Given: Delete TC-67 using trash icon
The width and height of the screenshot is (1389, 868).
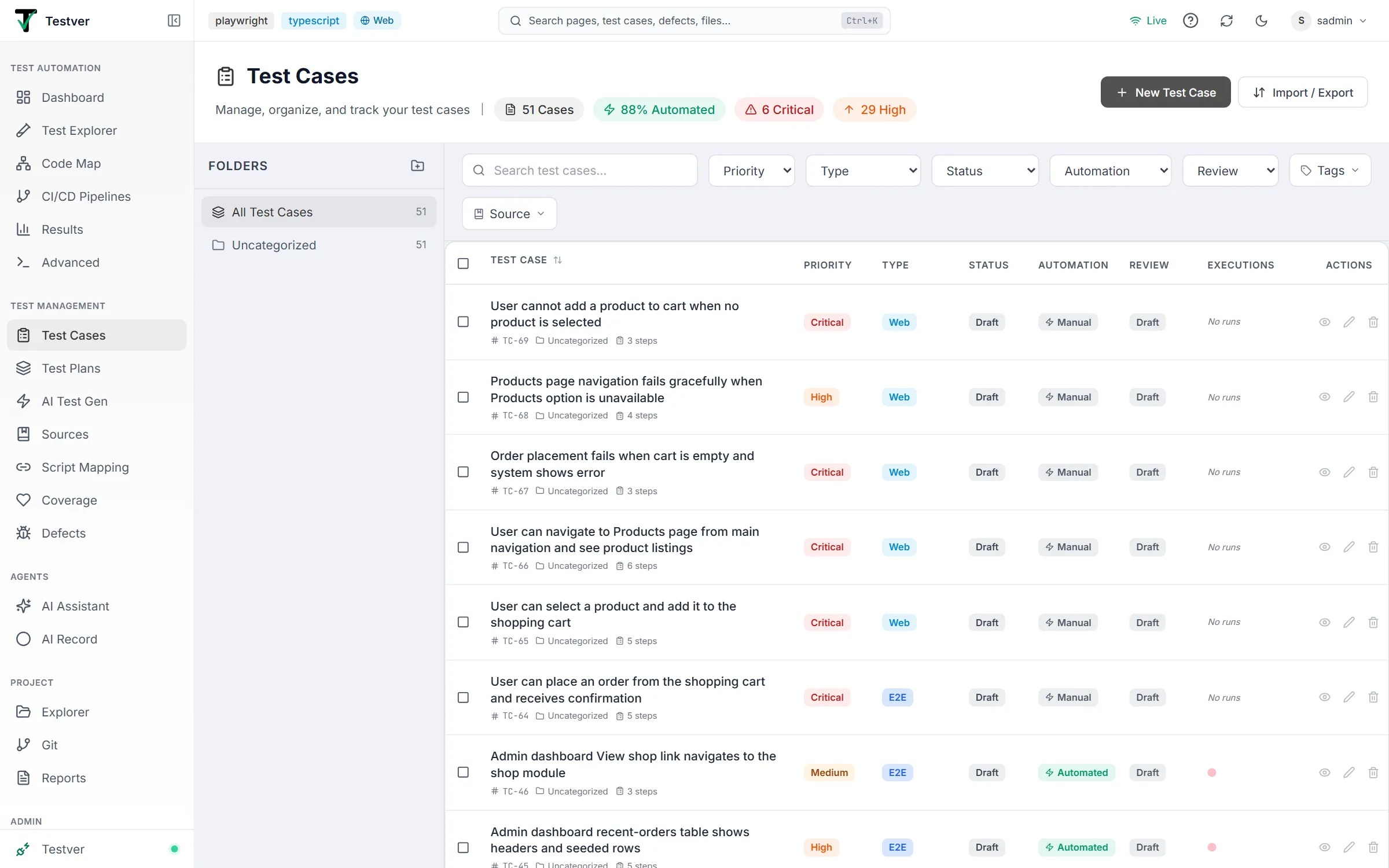Looking at the screenshot, I should pyautogui.click(x=1373, y=472).
